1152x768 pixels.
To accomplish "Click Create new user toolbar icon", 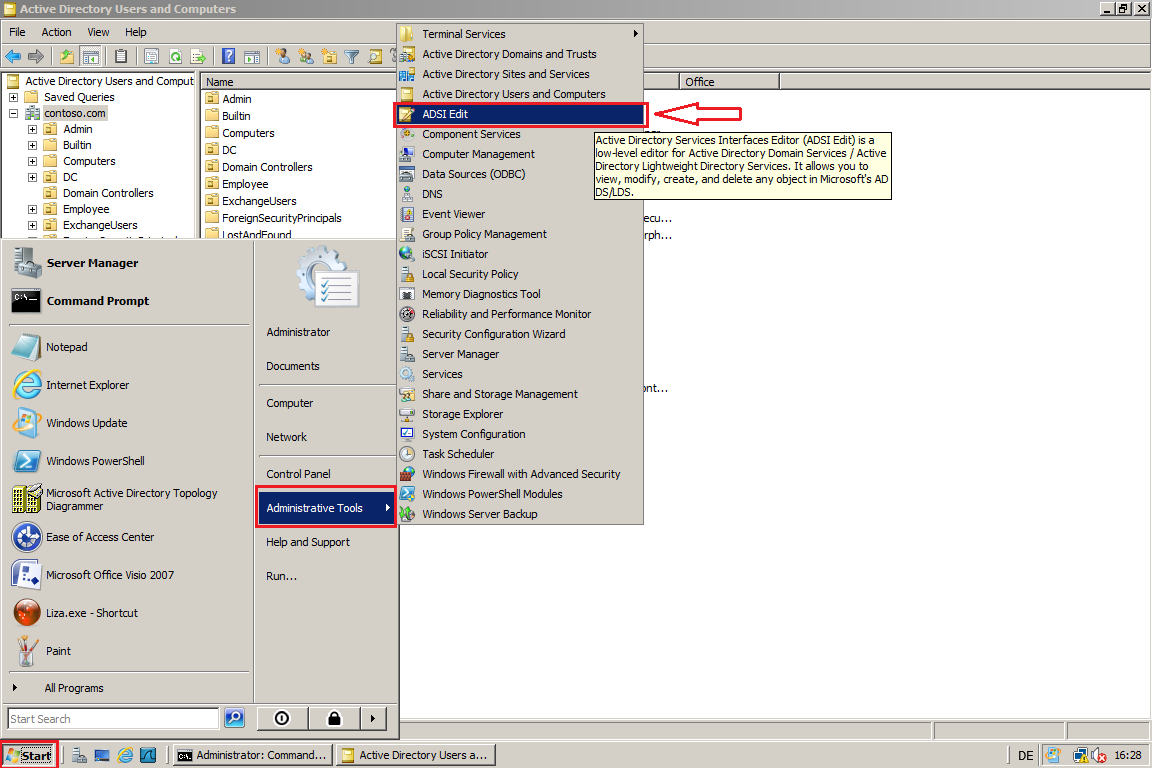I will click(x=282, y=56).
